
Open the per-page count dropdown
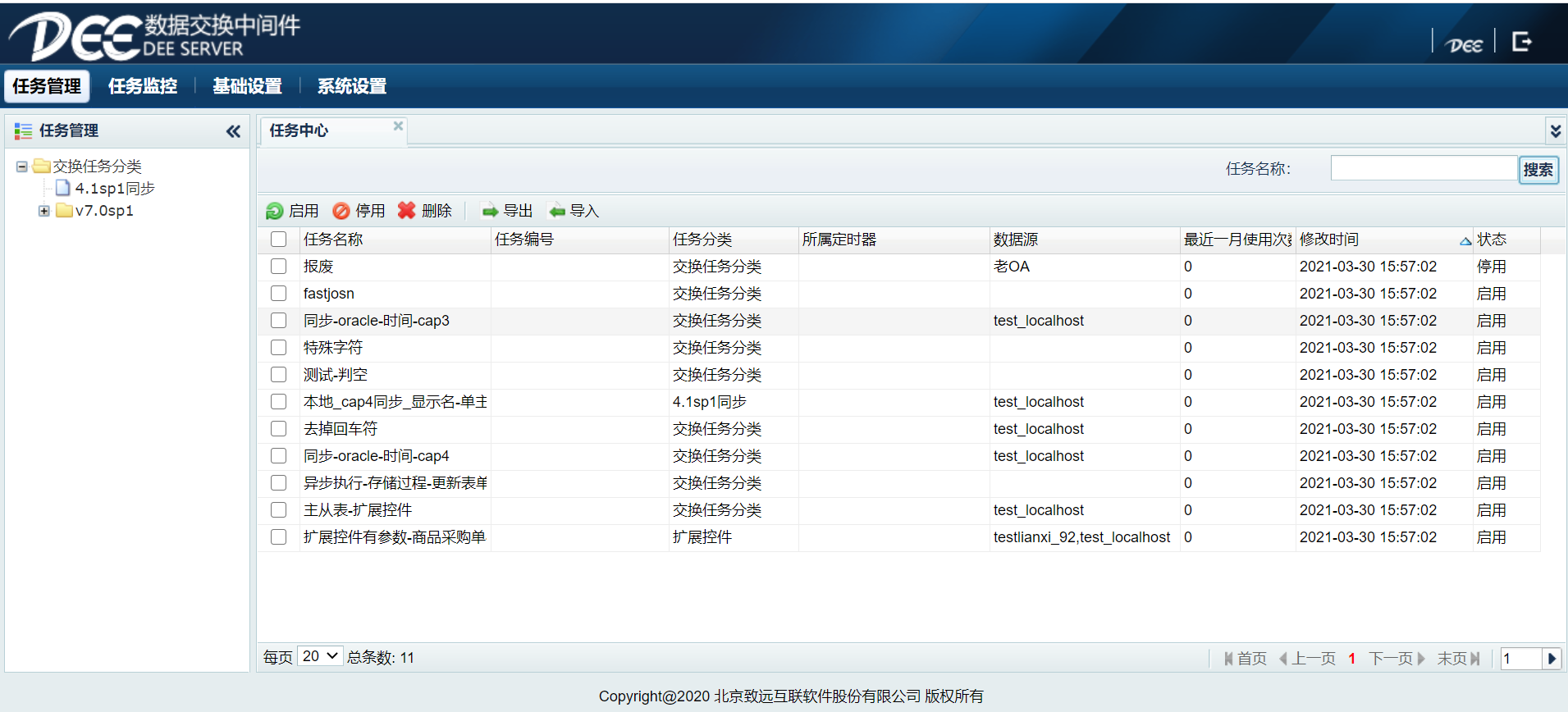pyautogui.click(x=320, y=656)
